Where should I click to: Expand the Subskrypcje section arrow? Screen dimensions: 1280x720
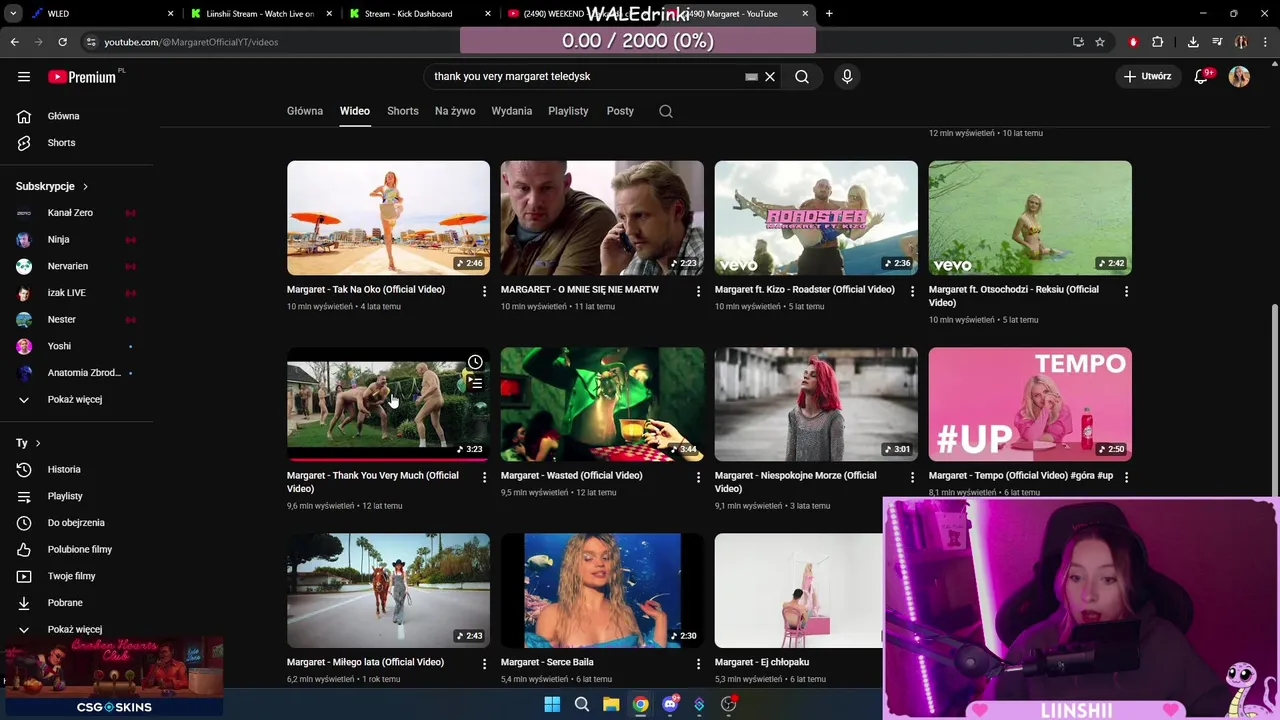tap(85, 186)
